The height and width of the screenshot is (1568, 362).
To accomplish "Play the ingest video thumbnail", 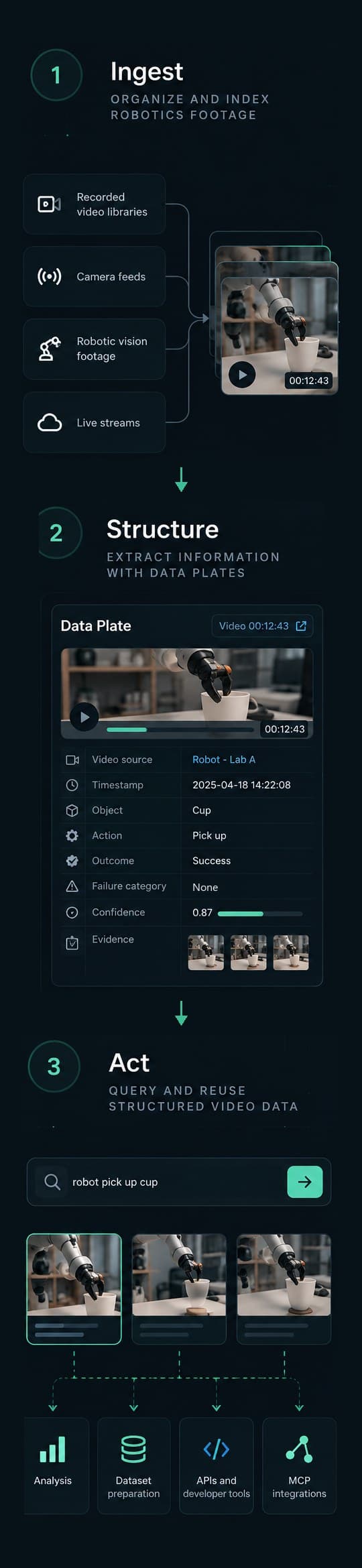I will tap(242, 375).
